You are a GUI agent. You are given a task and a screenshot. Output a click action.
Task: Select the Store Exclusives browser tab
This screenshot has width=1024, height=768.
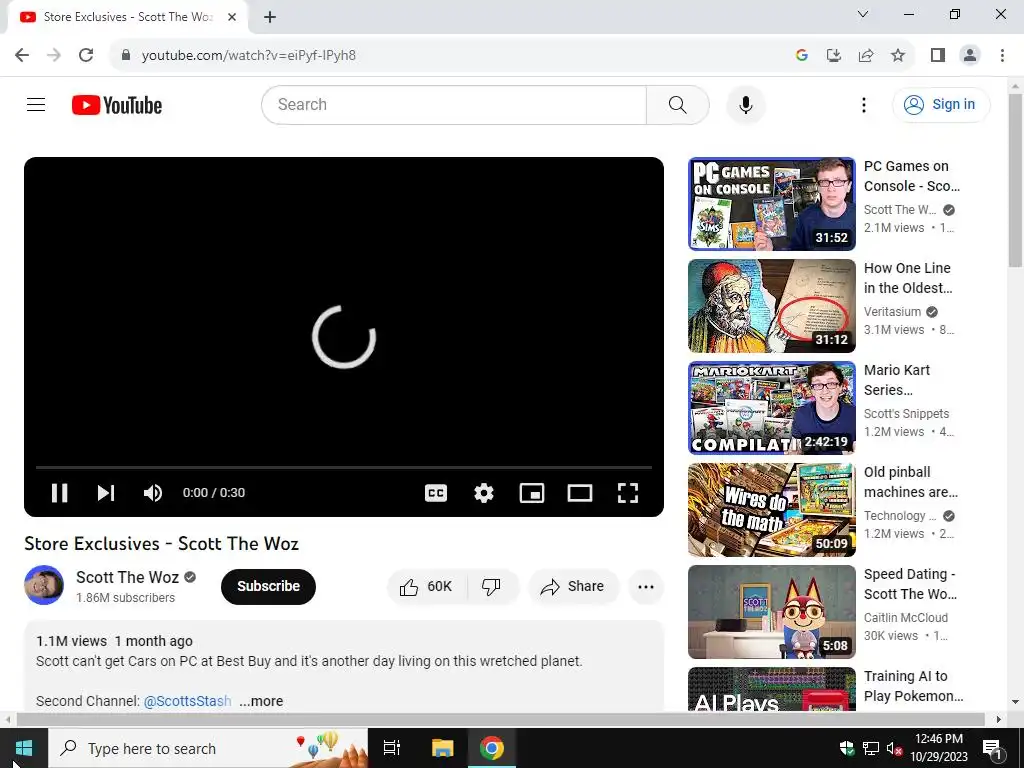click(x=127, y=17)
